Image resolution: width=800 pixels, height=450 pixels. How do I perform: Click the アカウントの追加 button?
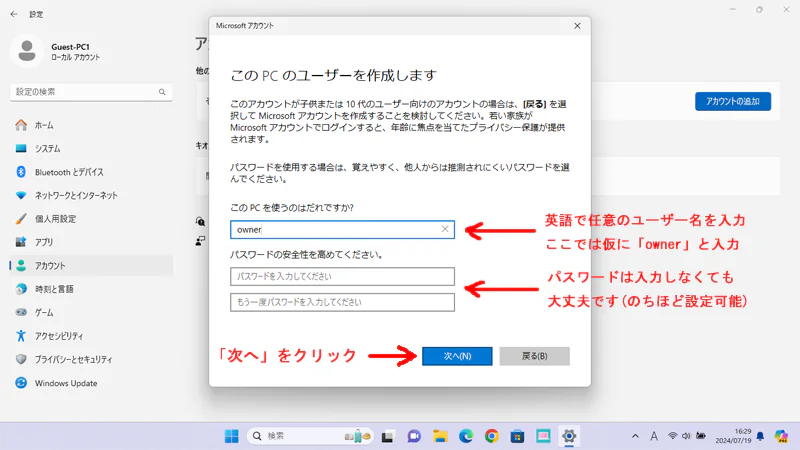click(733, 102)
